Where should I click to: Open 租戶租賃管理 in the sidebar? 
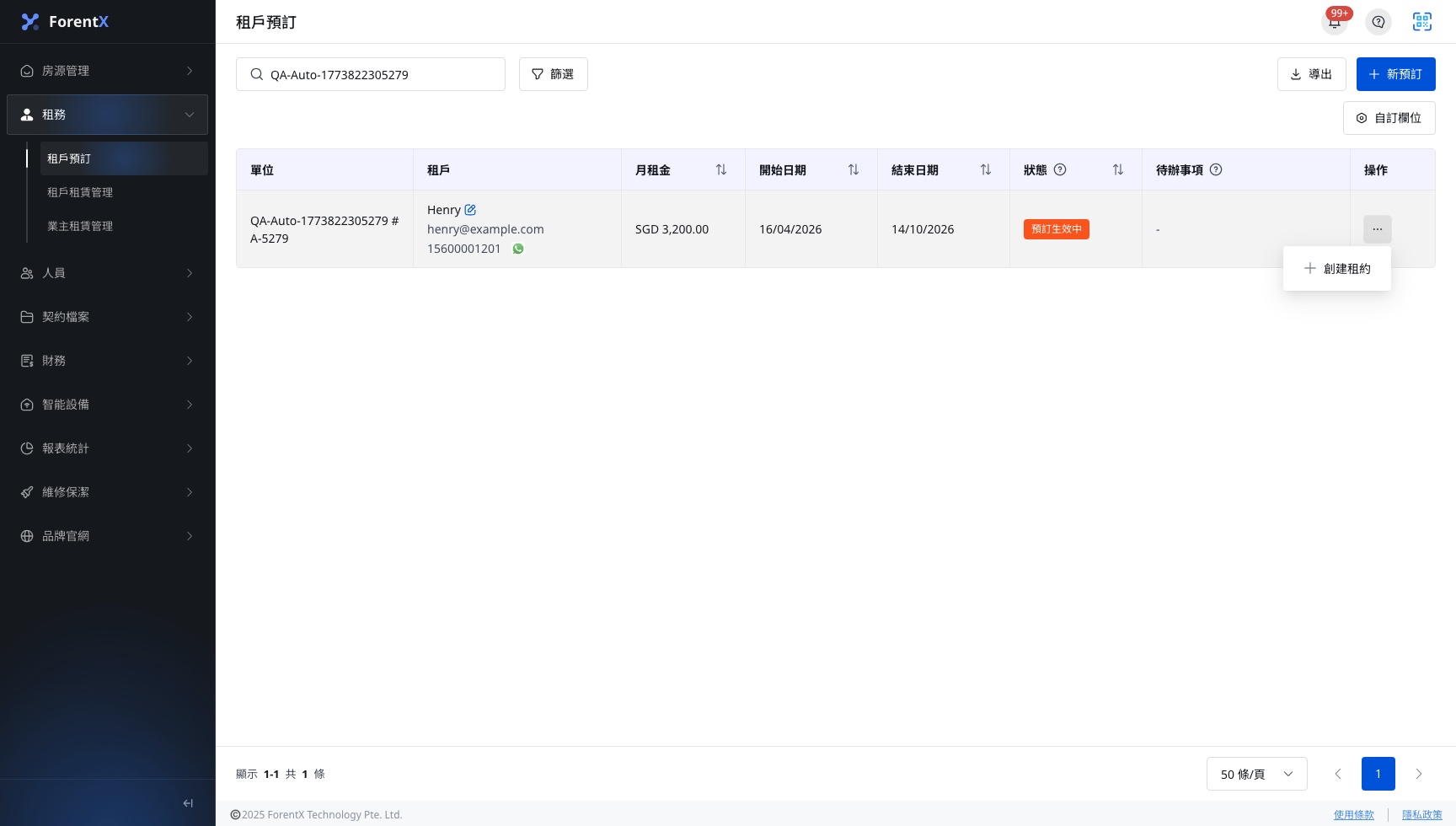124,192
